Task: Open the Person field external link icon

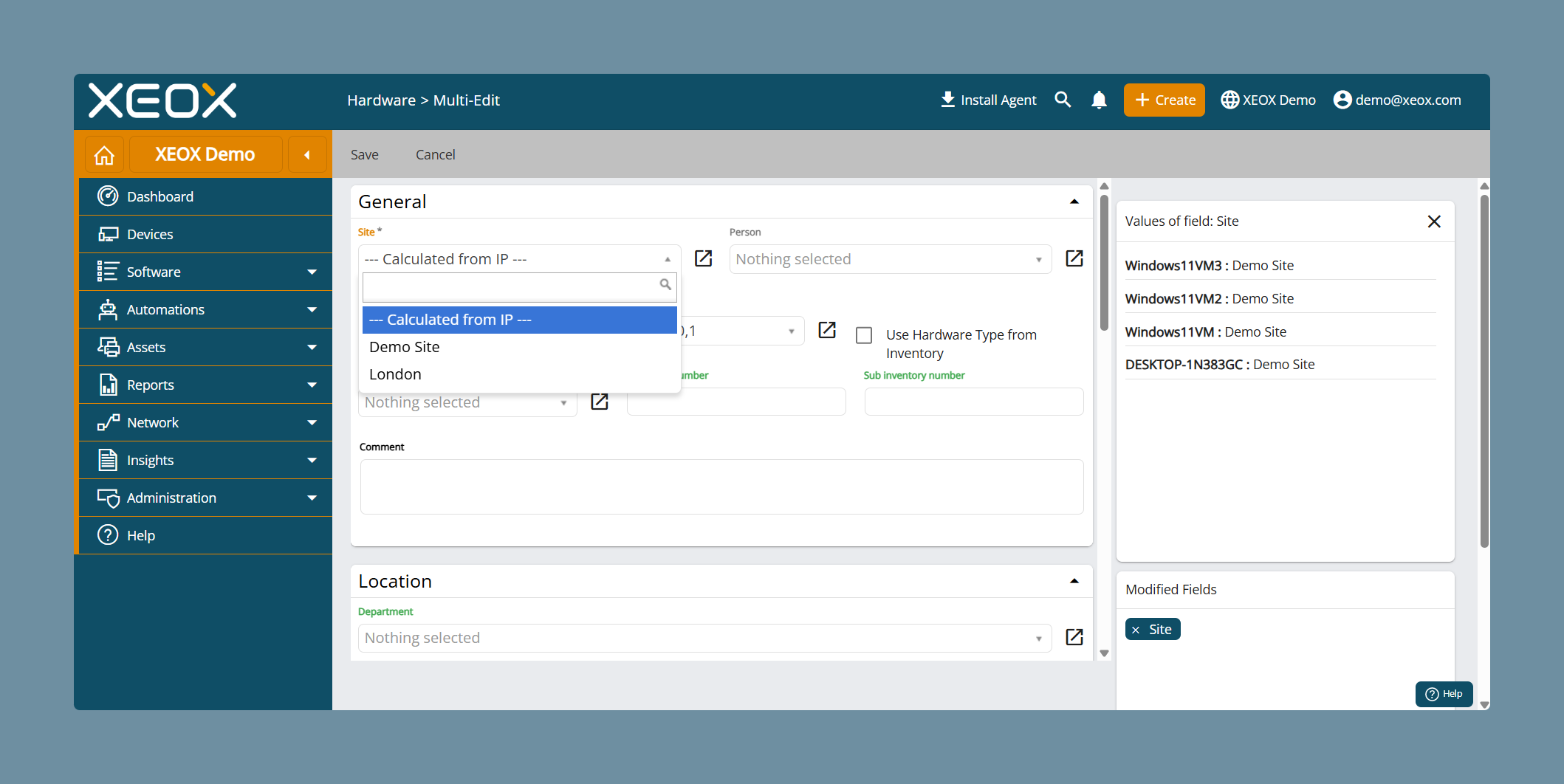Action: pyautogui.click(x=1074, y=258)
